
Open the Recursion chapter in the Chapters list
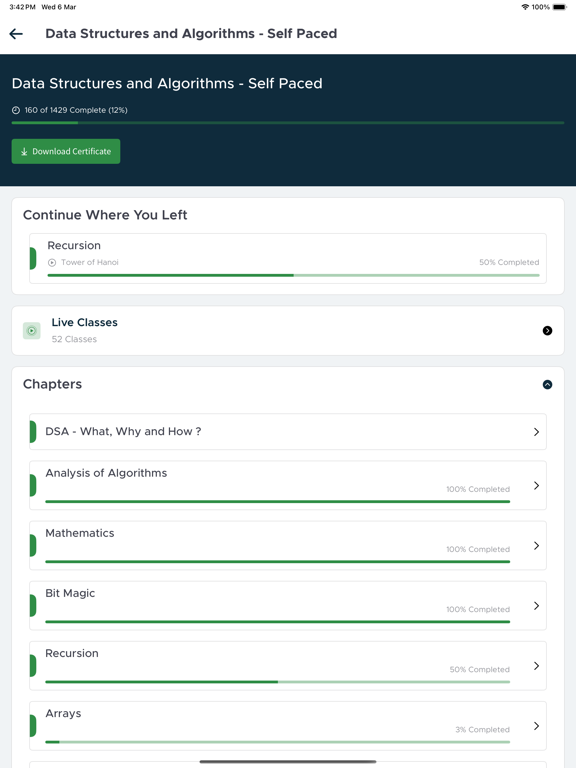tap(288, 666)
